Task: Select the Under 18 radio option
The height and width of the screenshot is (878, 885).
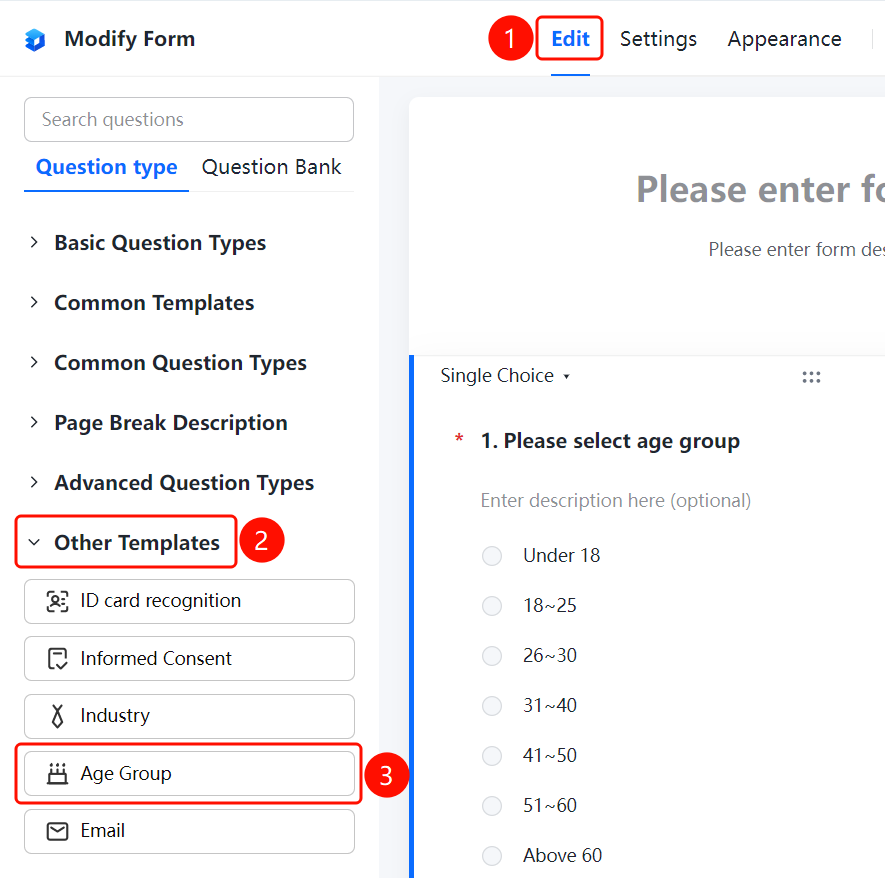Action: [492, 555]
